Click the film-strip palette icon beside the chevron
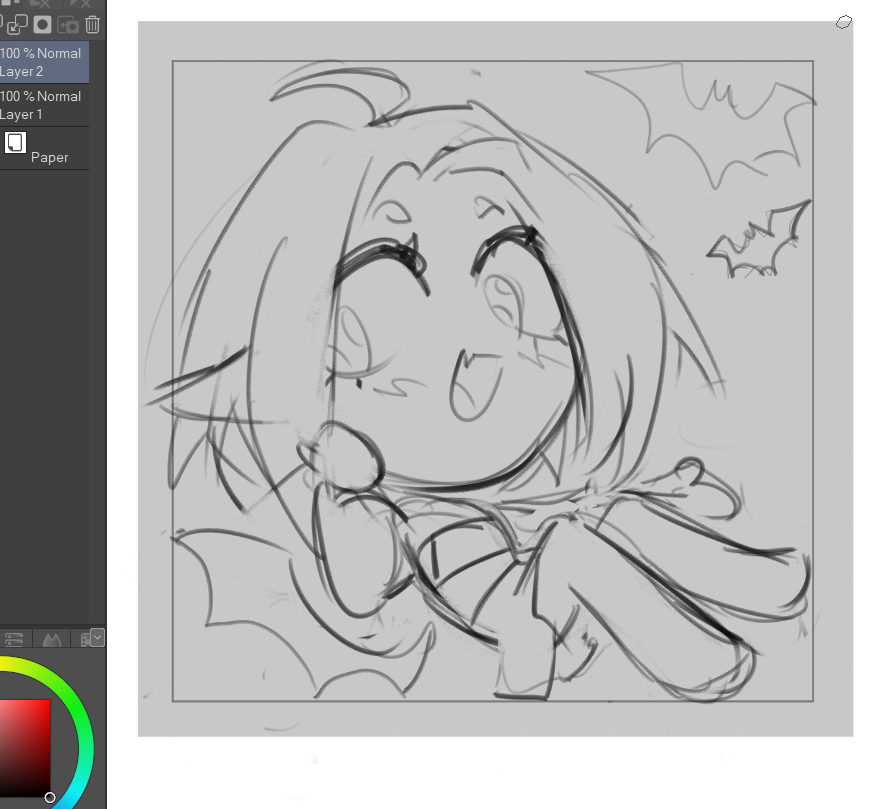The image size is (869, 809). [x=84, y=639]
